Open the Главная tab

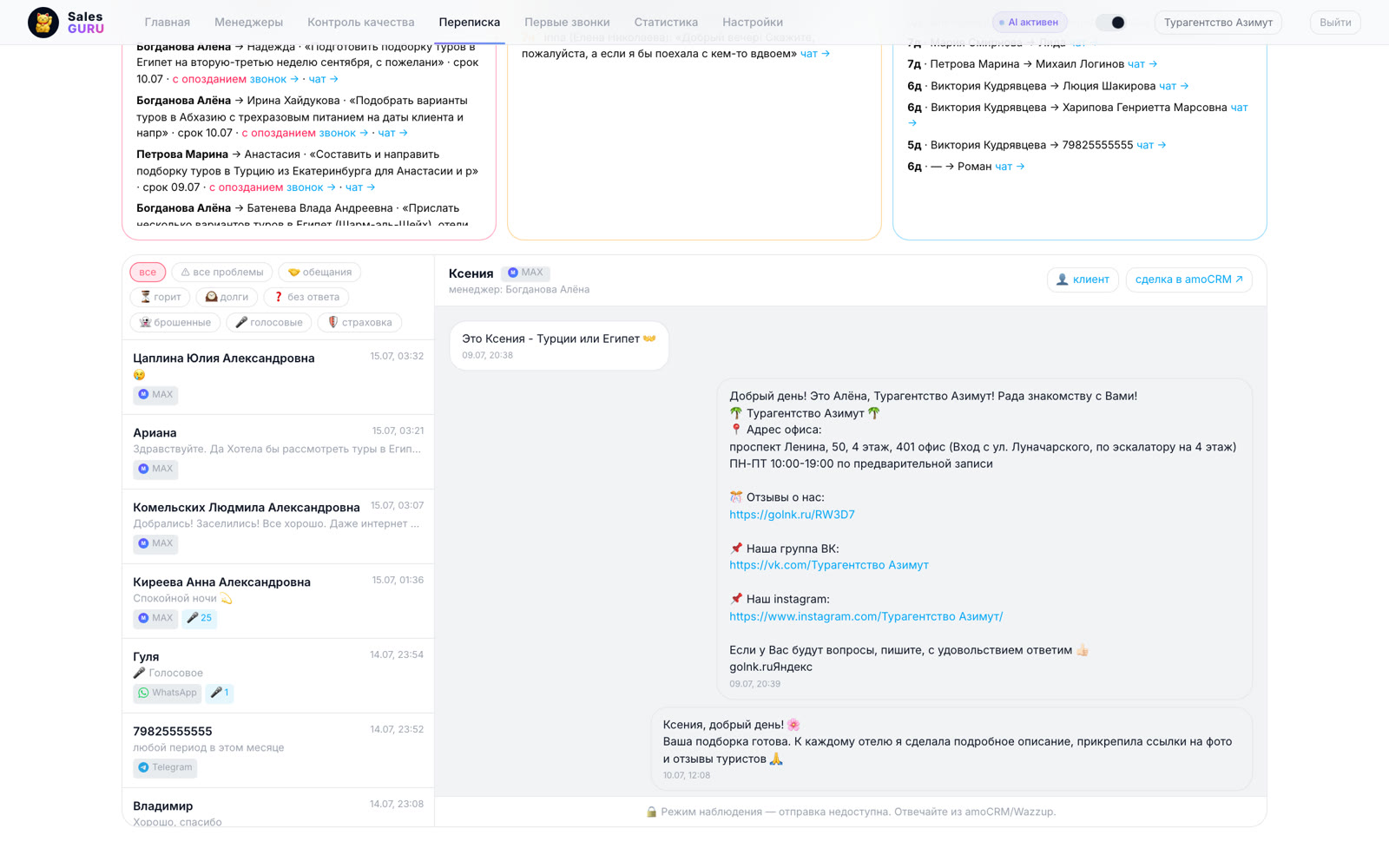coord(168,23)
